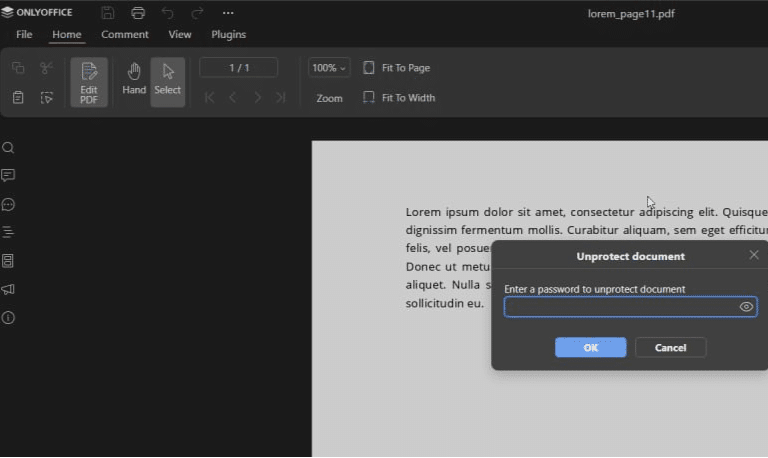Click the Save icon in title bar
Image resolution: width=768 pixels, height=458 pixels.
pos(108,13)
